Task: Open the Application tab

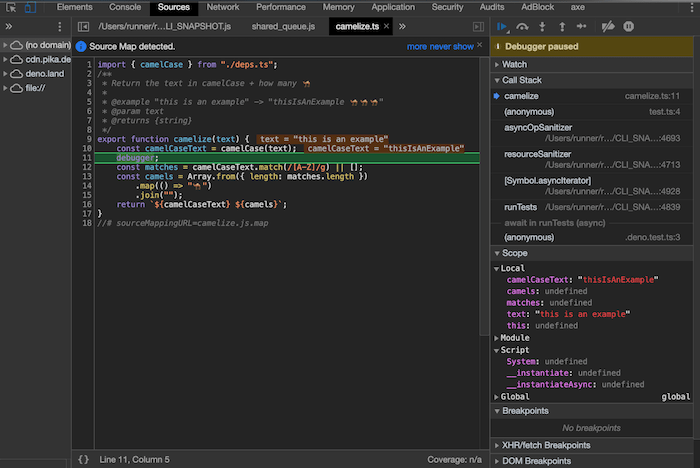Action: (x=393, y=7)
